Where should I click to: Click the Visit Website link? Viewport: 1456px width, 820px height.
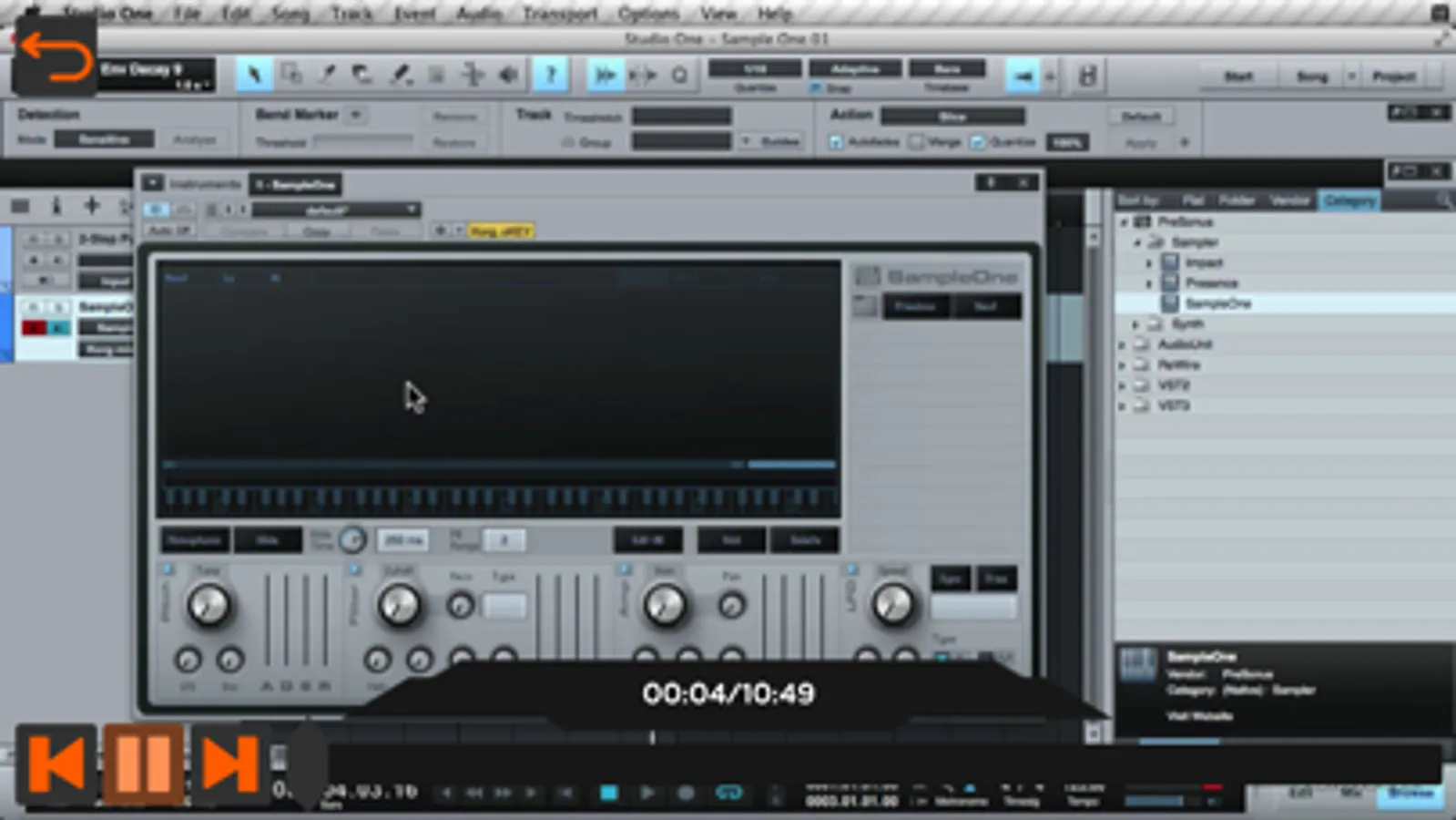pyautogui.click(x=1199, y=715)
